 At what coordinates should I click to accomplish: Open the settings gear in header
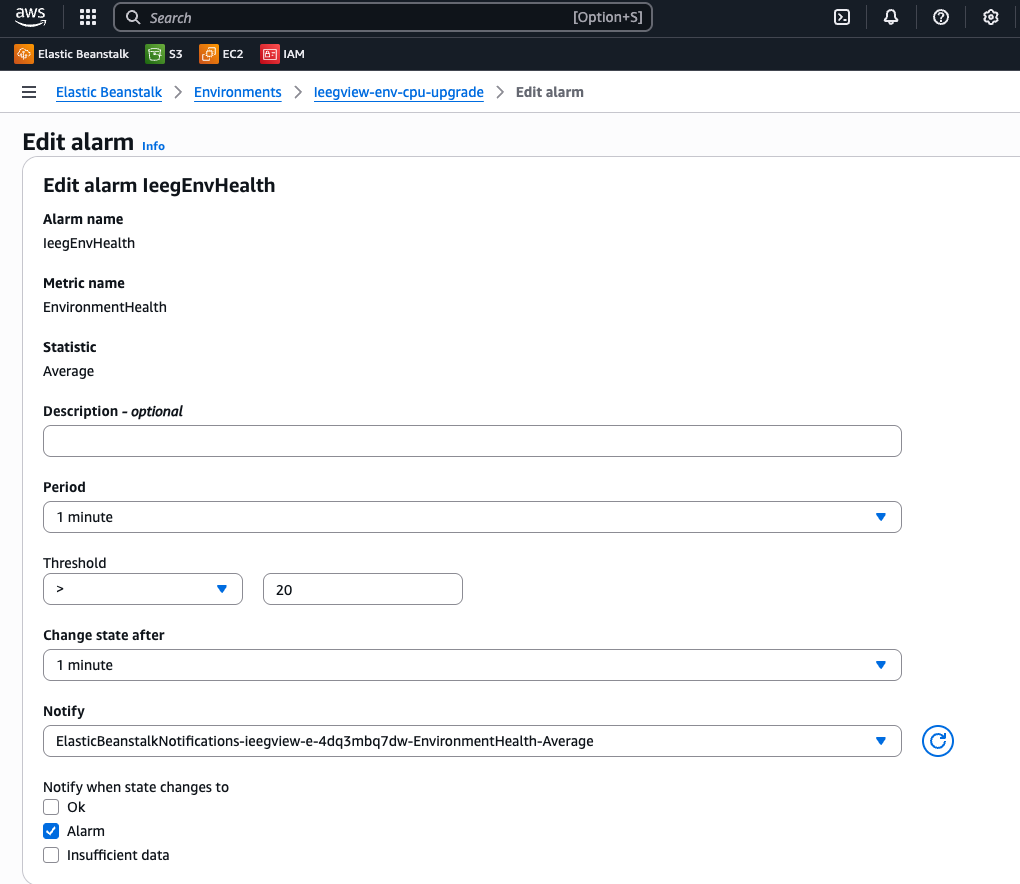tap(991, 18)
